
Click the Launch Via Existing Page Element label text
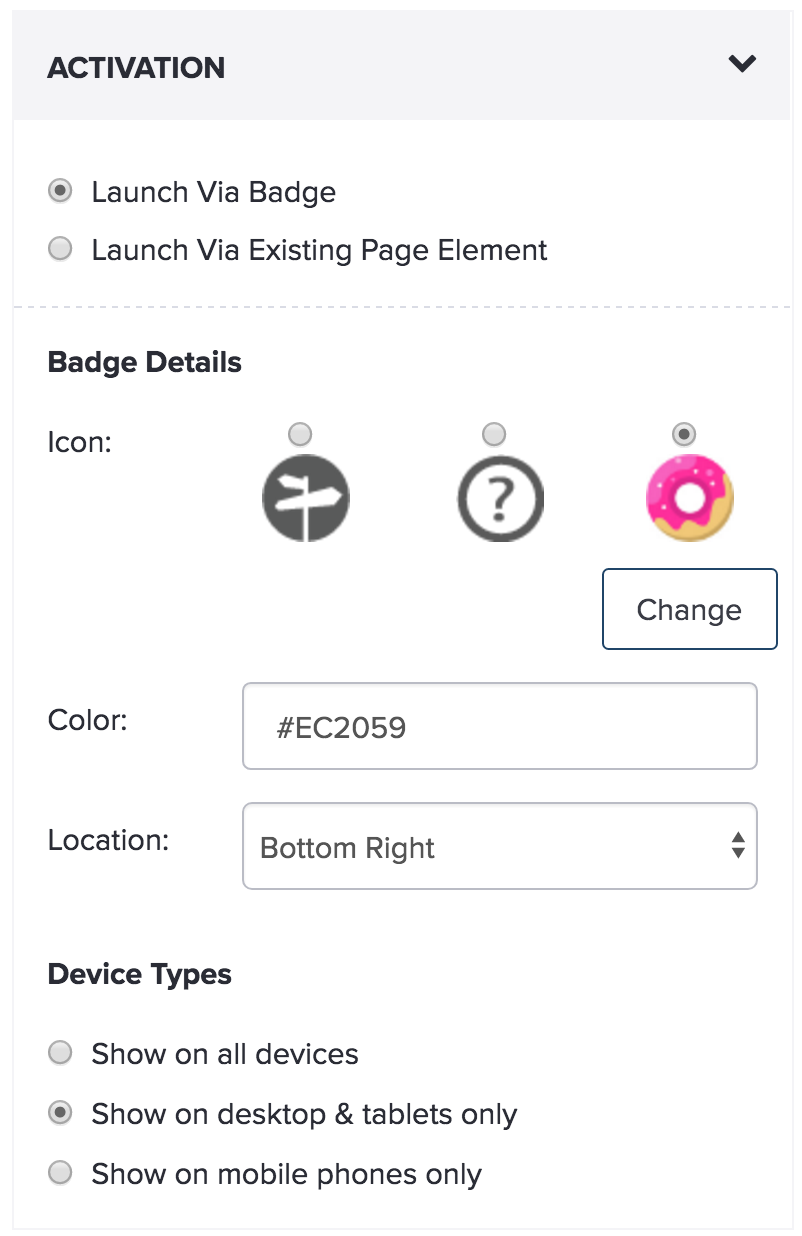[x=319, y=250]
